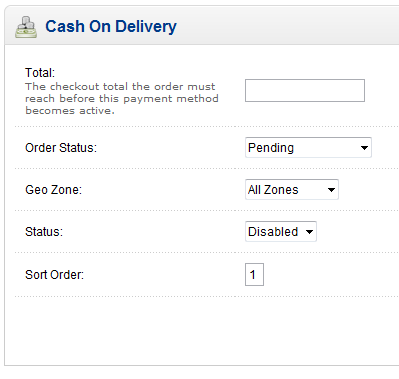Open the Status Disabled dropdown
The height and width of the screenshot is (379, 399).
281,231
